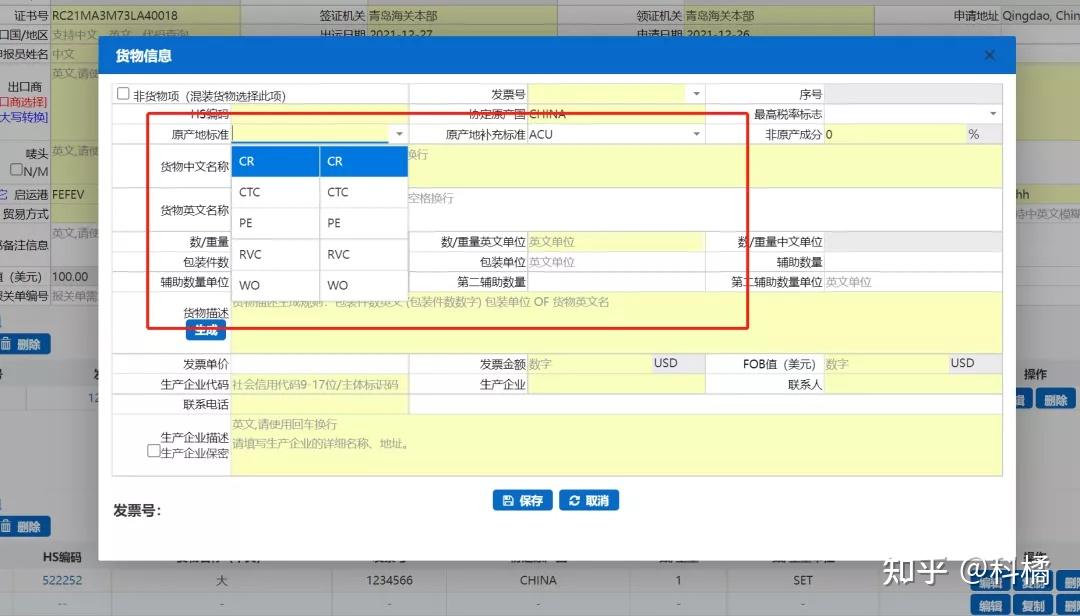Open the 发票号 dropdown
The width and height of the screenshot is (1080, 616).
pyautogui.click(x=697, y=93)
